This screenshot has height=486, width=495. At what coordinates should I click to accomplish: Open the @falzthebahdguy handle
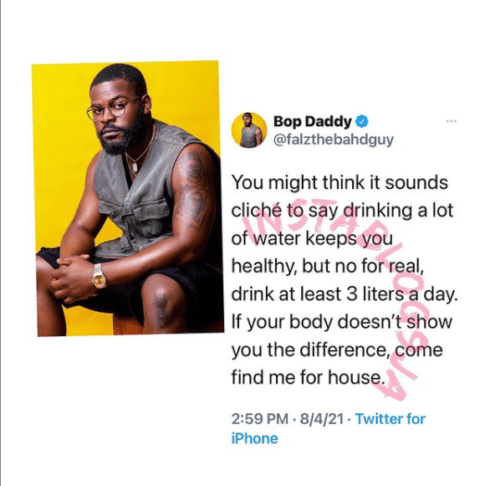coord(333,140)
